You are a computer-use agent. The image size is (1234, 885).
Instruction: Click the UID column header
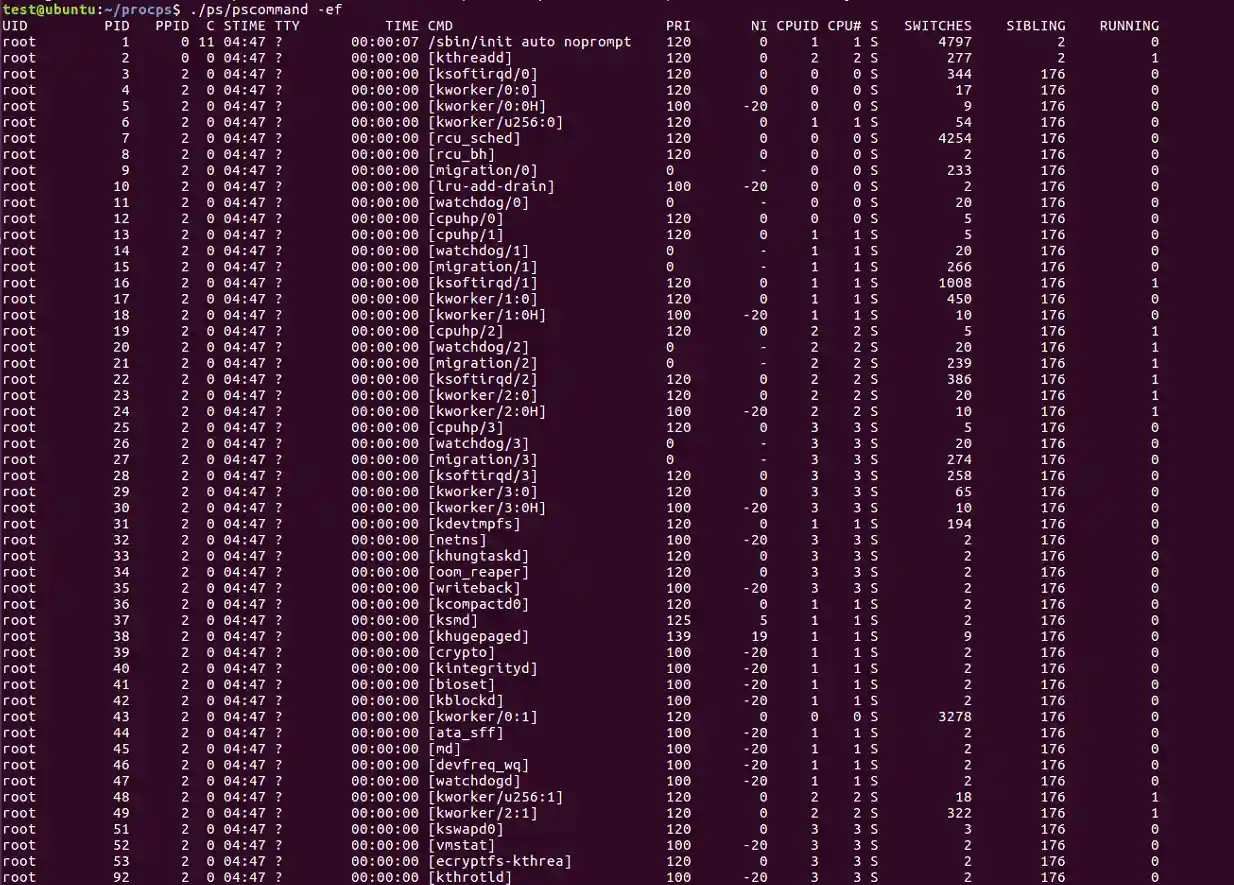click(14, 25)
